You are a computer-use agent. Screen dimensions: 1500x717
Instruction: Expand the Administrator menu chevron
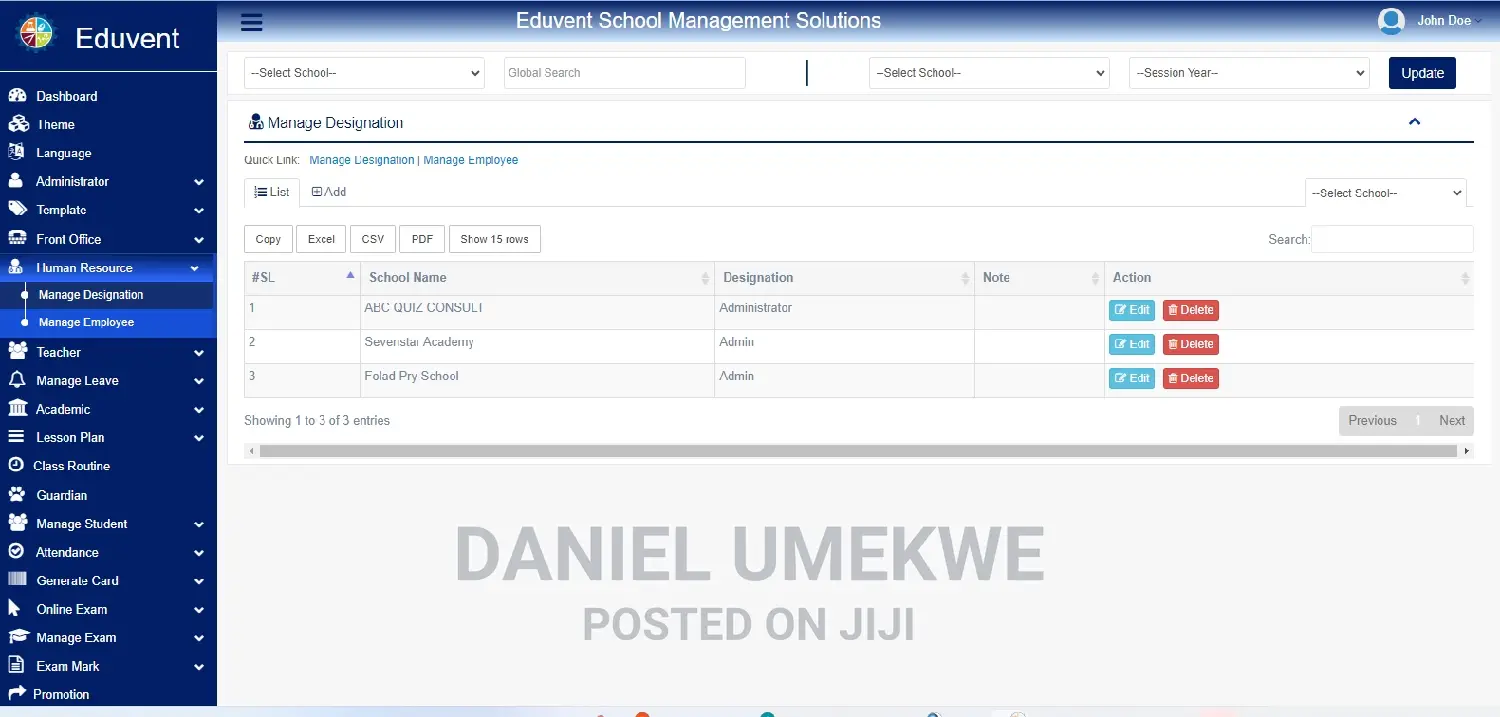pyautogui.click(x=199, y=182)
